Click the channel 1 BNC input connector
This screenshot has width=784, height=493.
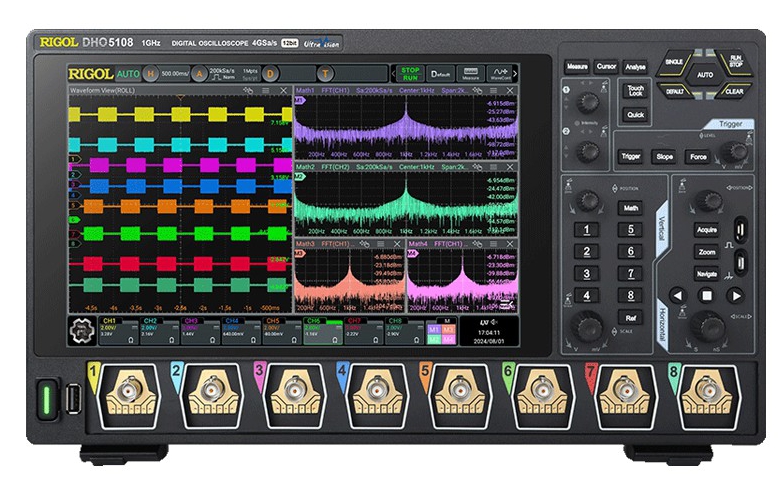[130, 390]
